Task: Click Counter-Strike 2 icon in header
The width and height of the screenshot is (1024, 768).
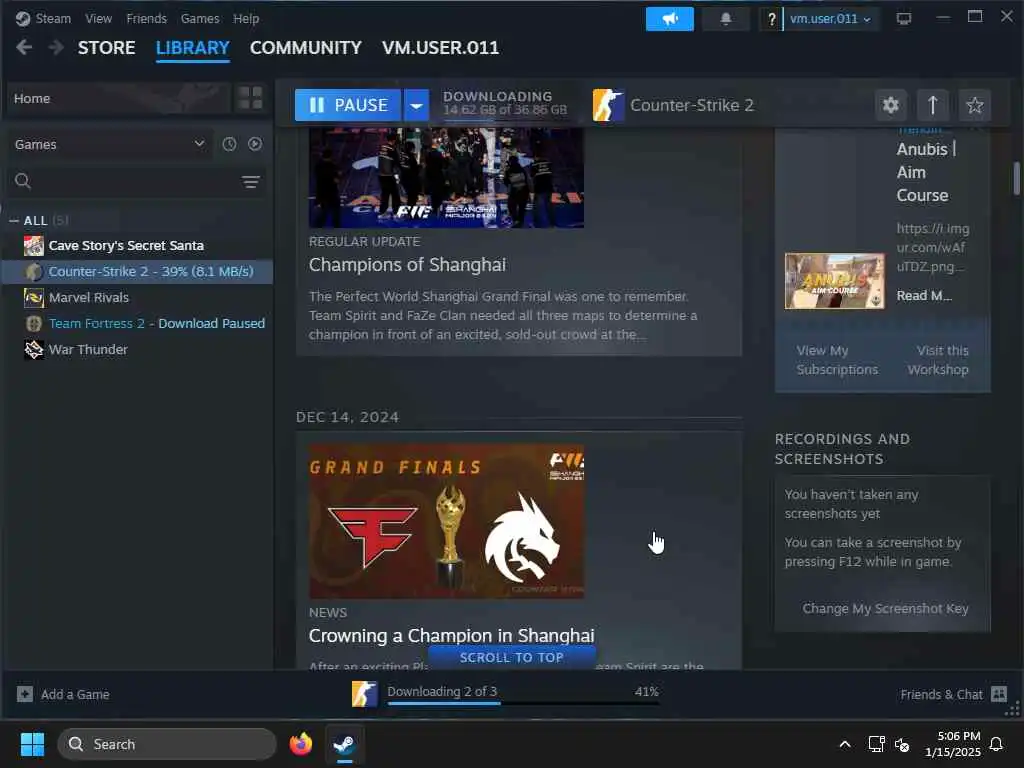Action: (x=607, y=105)
